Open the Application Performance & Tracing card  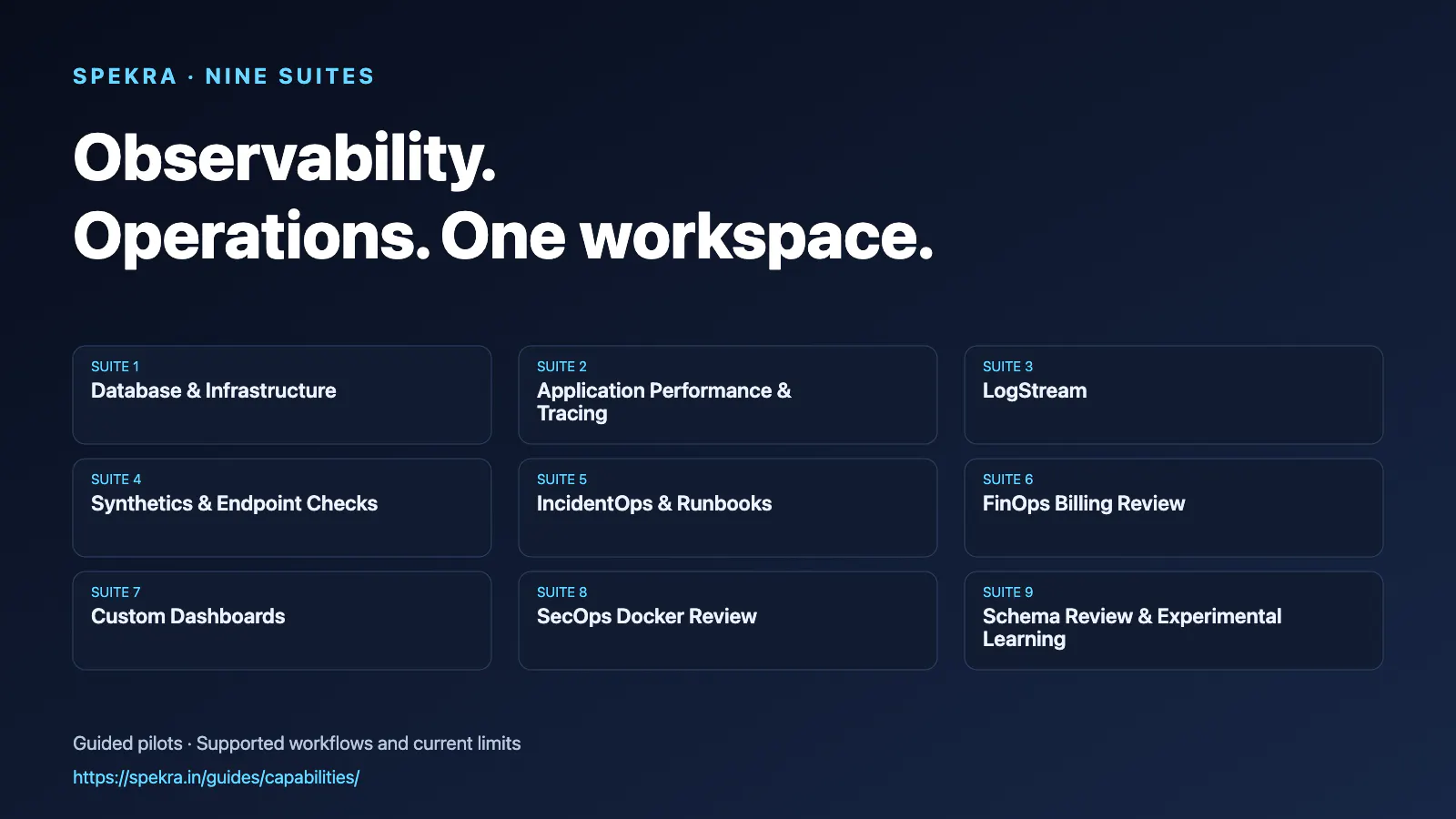click(x=728, y=395)
